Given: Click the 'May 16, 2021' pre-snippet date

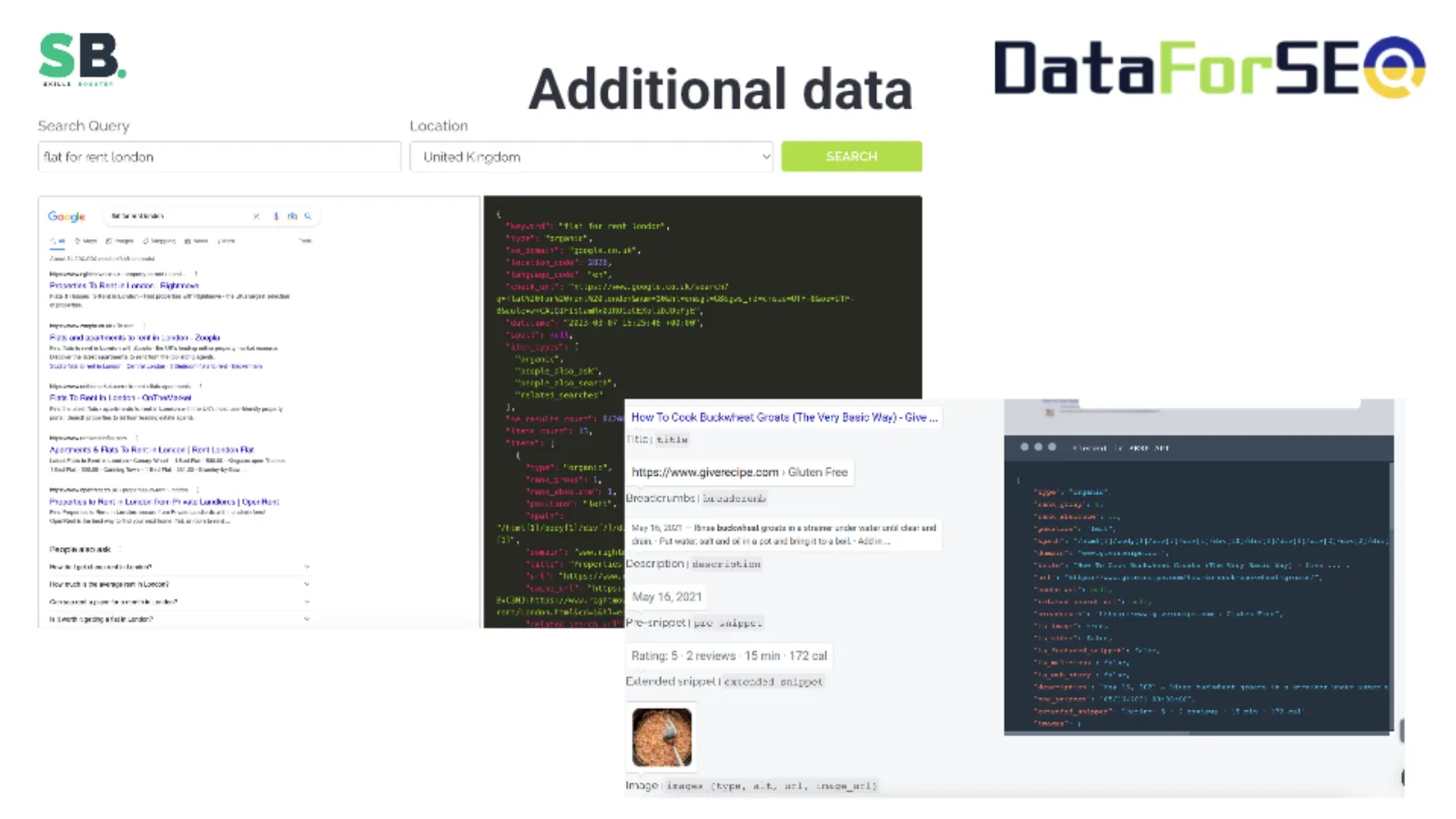Looking at the screenshot, I should click(x=667, y=597).
